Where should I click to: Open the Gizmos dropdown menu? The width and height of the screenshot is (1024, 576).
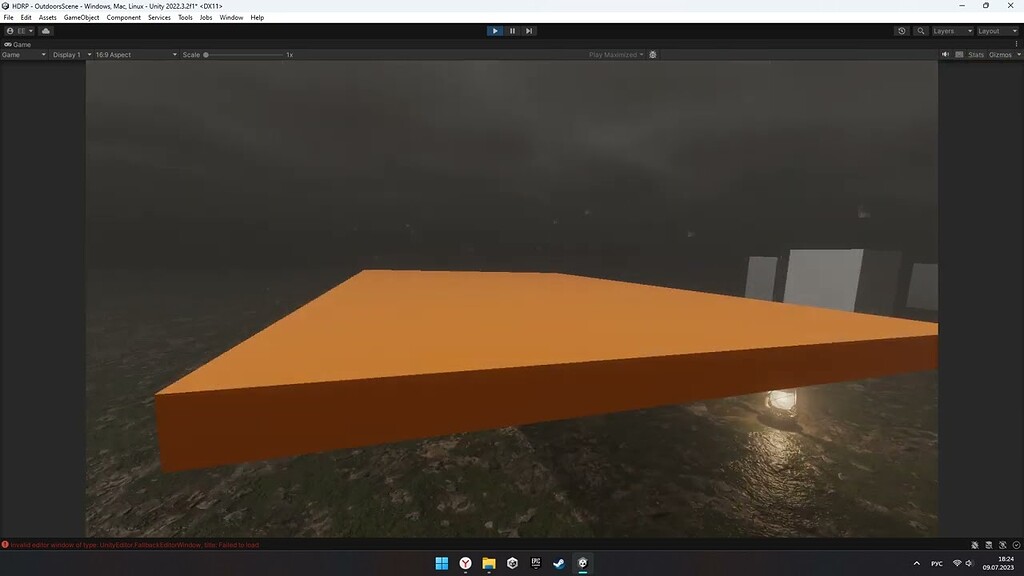tap(1003, 54)
